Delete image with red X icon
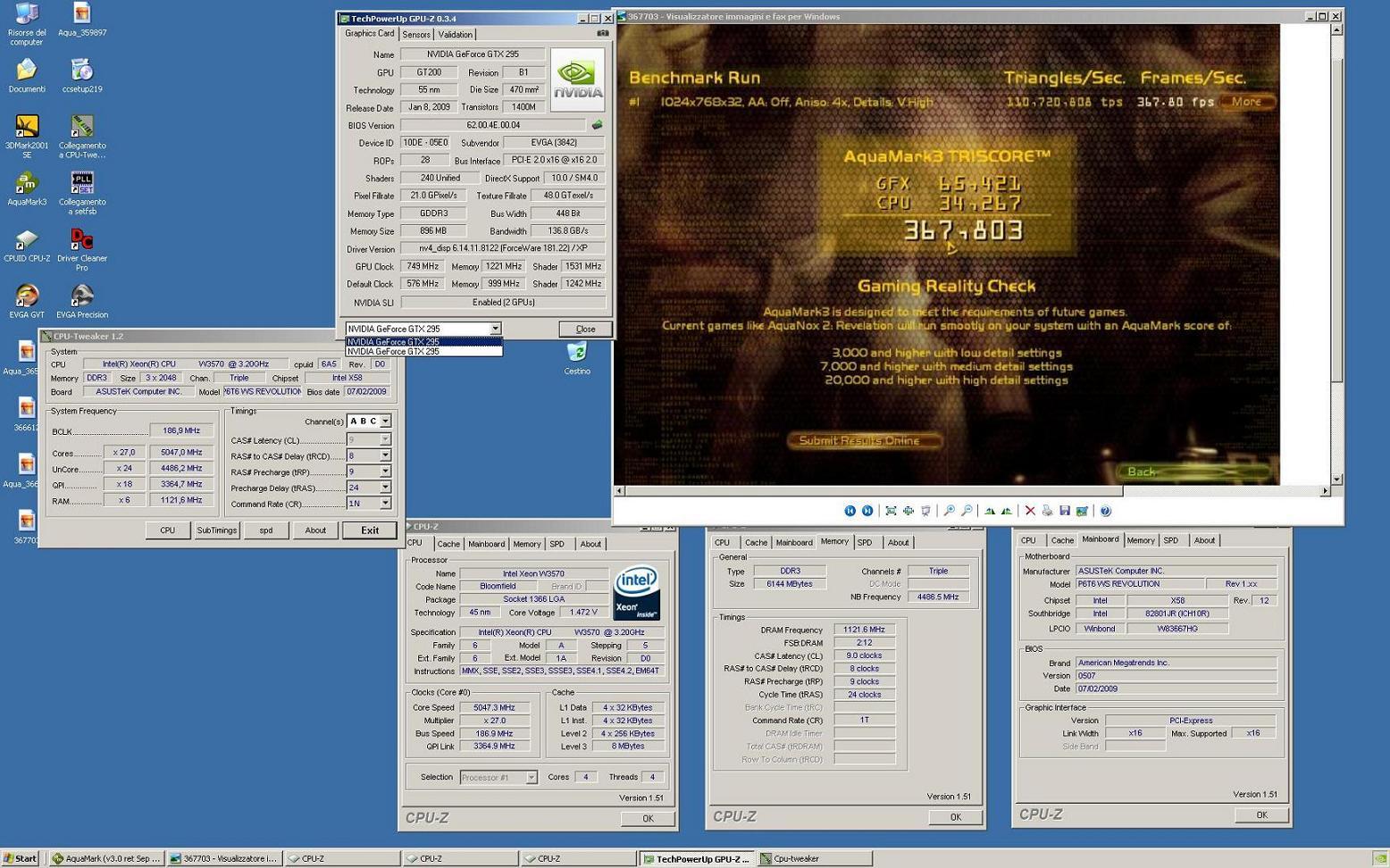Viewport: 1390px width, 868px height. coord(1030,511)
